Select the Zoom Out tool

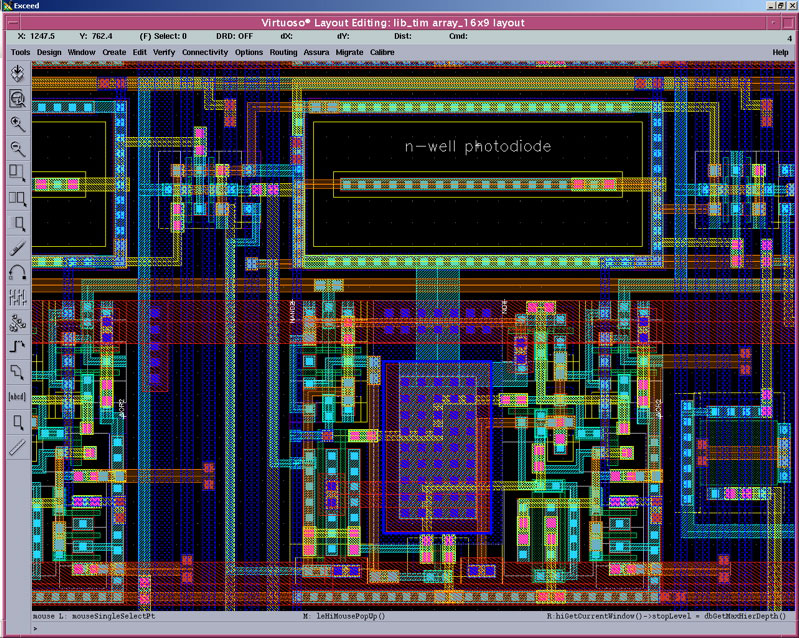[x=17, y=148]
